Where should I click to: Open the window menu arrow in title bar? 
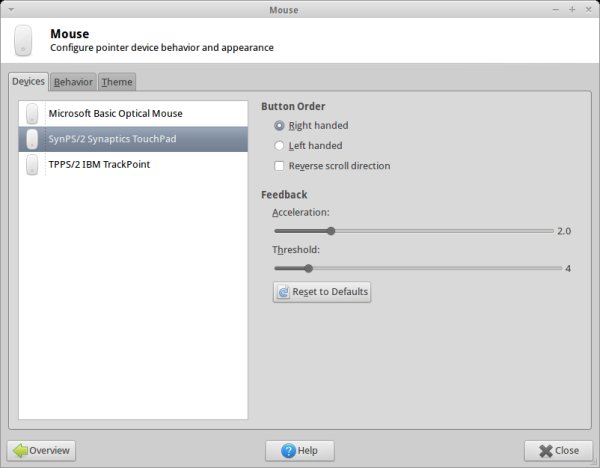tap(11, 10)
